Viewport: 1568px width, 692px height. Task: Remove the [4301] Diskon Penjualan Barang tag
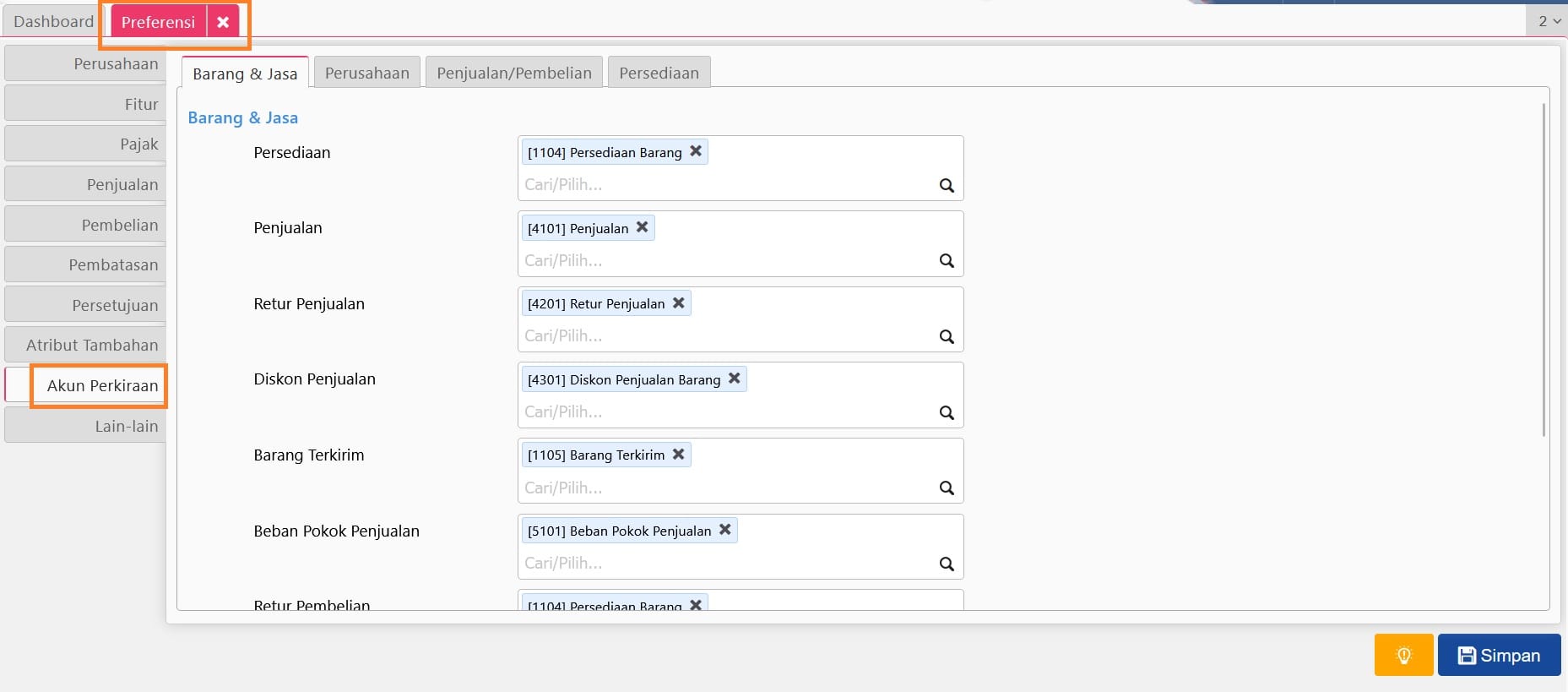[x=734, y=379]
